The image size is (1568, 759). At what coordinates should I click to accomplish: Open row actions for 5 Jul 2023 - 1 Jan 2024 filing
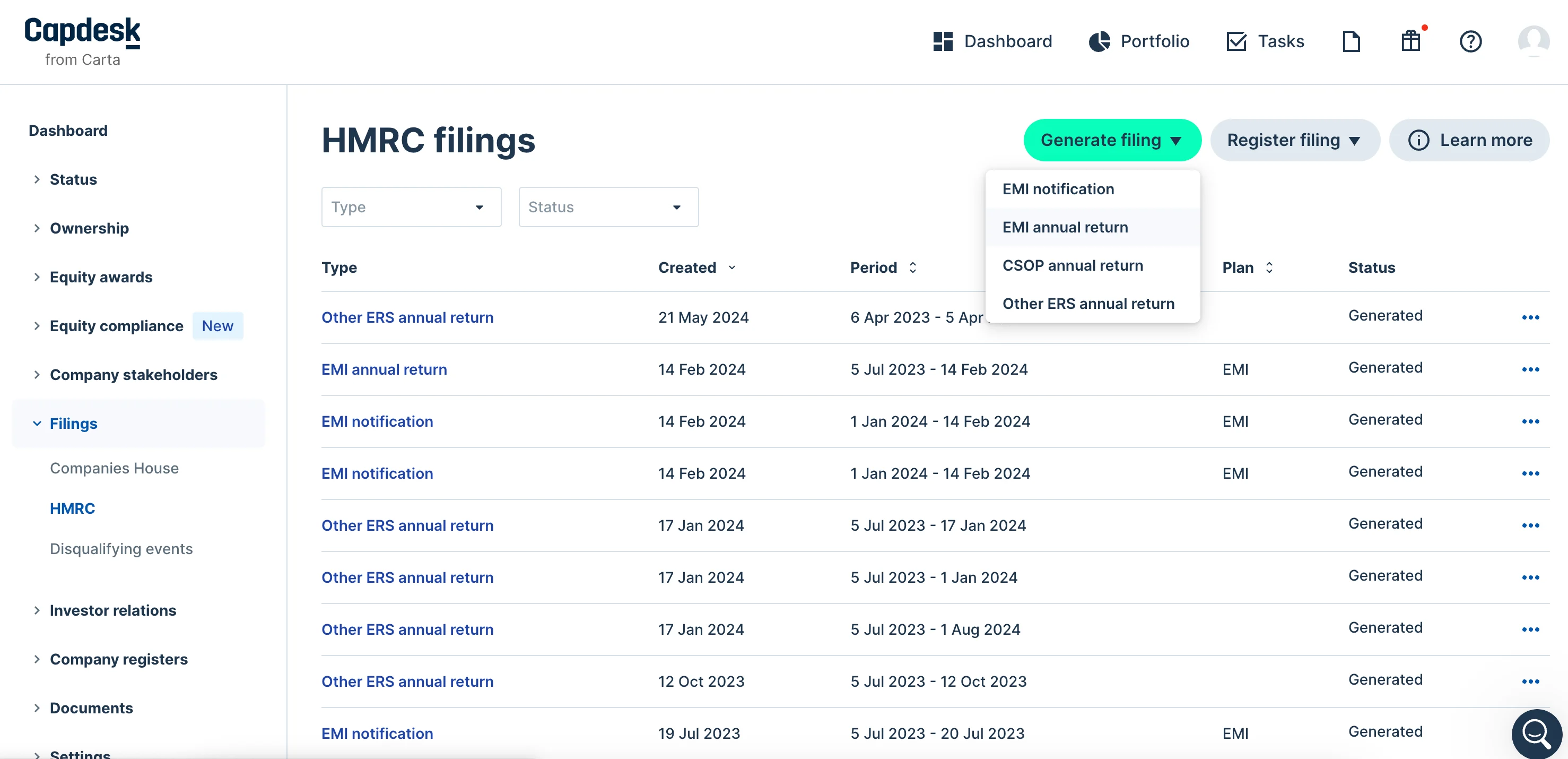click(1530, 577)
